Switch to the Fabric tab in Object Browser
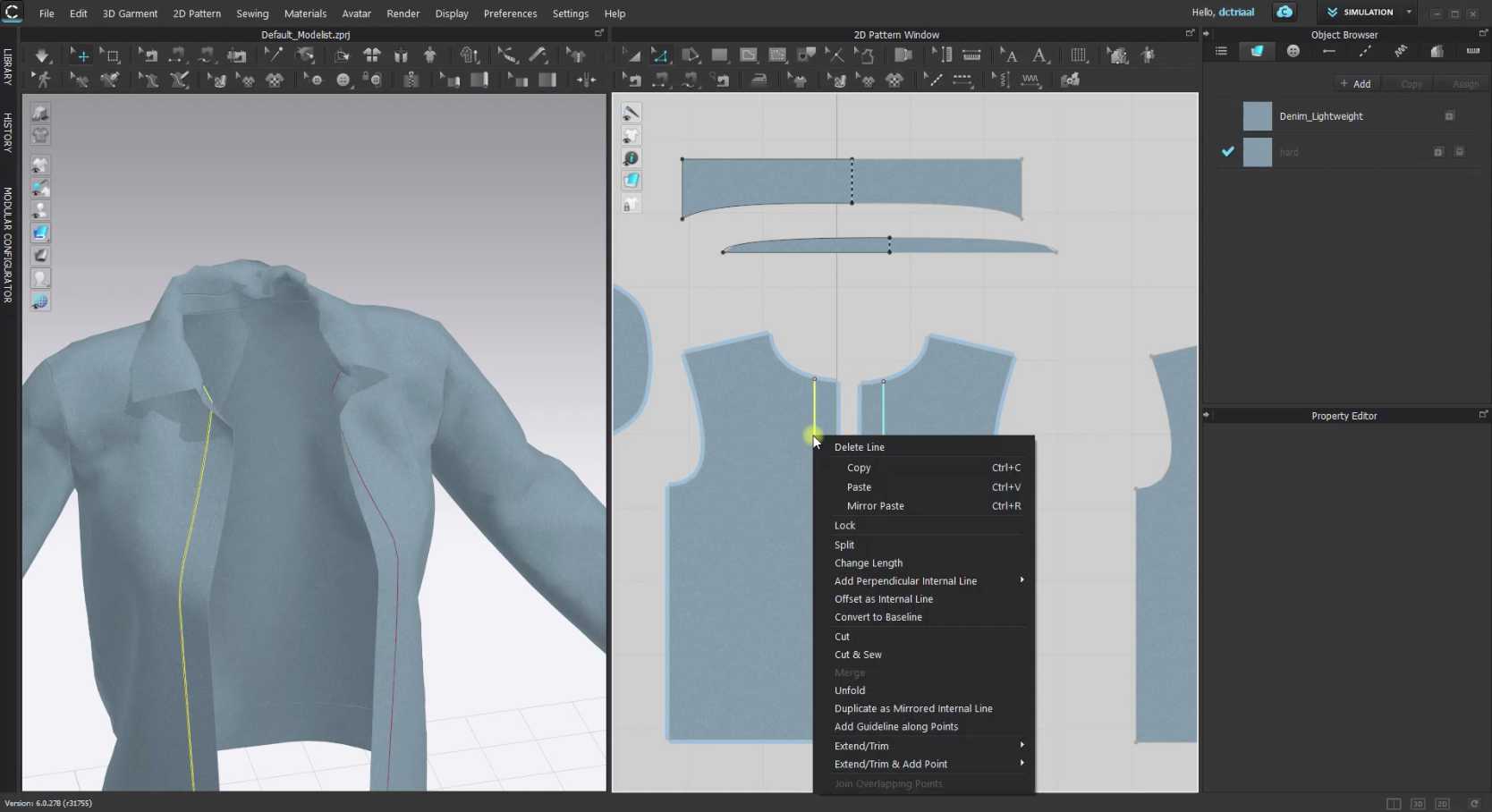 (x=1257, y=51)
